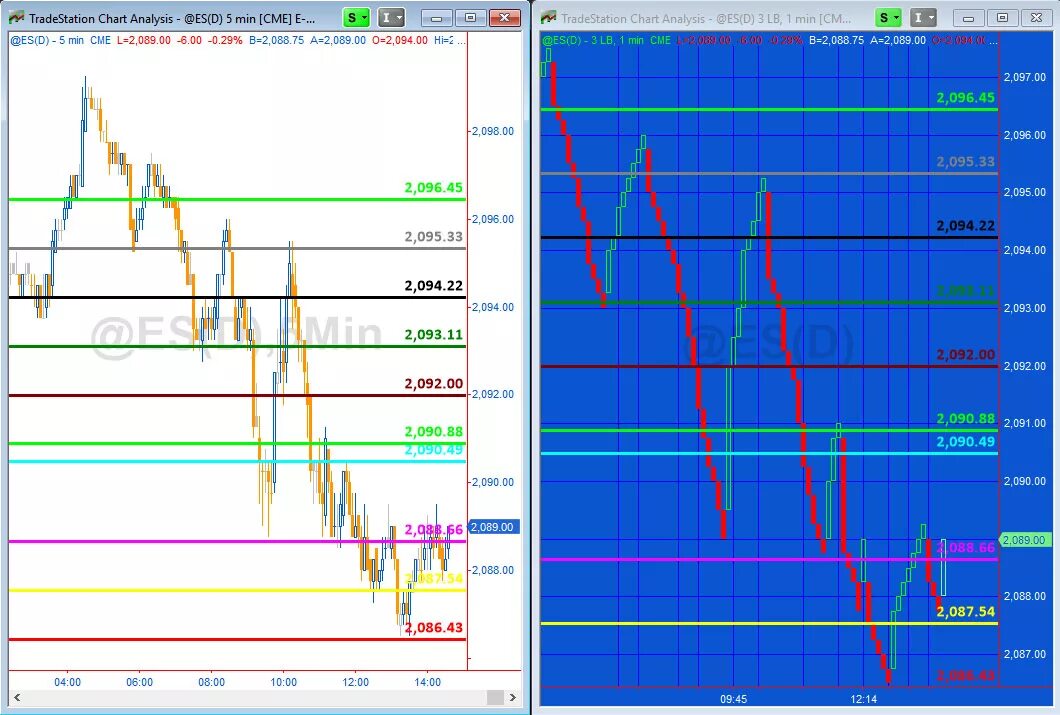Click the 2,095.00 axis value on the 3 LB chart
1060x715 pixels.
point(1024,192)
